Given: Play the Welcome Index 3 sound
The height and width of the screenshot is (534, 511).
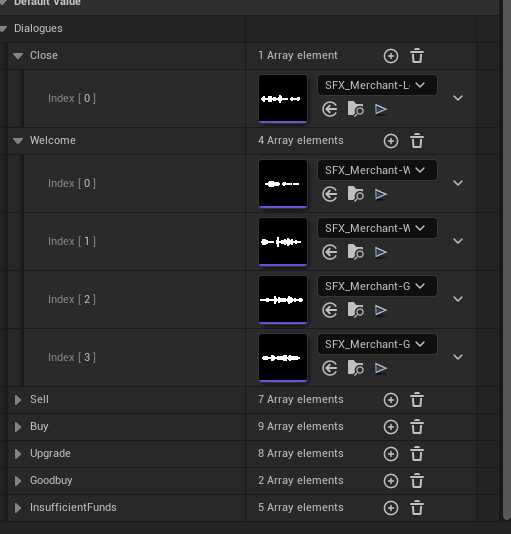Looking at the screenshot, I should coord(381,368).
